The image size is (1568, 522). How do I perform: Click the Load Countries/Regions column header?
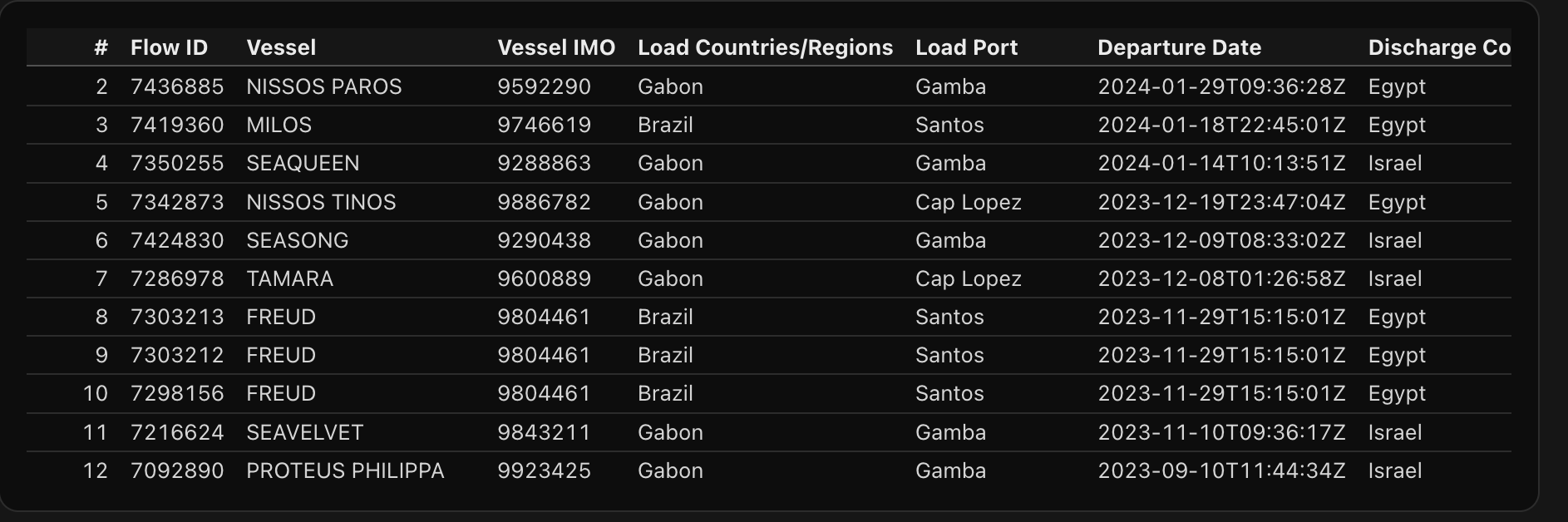tap(765, 47)
